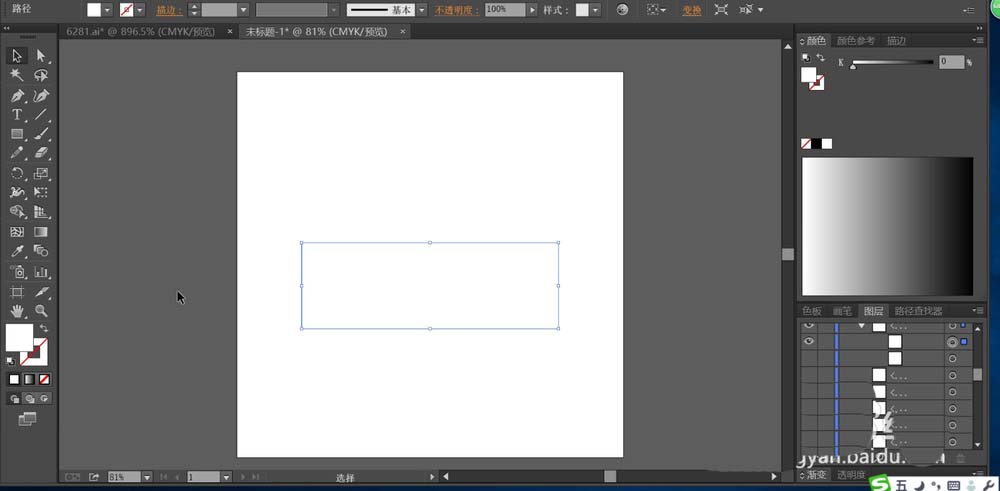Swap fill and stroke in toolbox
Image resolution: width=1000 pixels, height=491 pixels.
44,328
